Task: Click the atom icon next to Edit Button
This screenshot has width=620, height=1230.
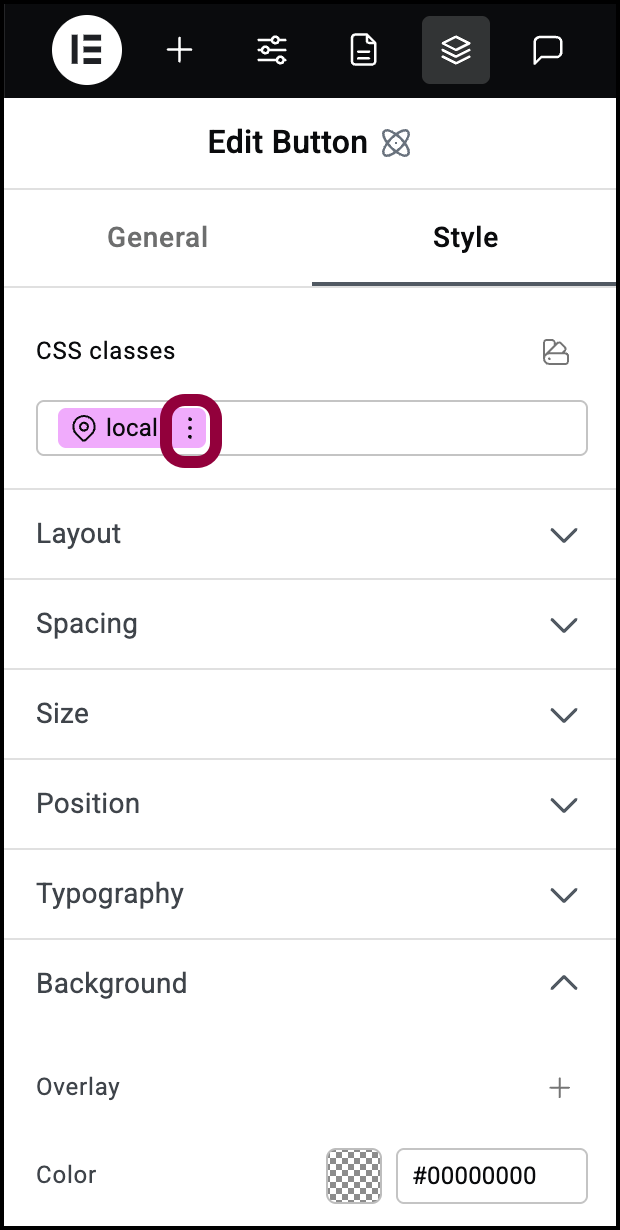Action: pyautogui.click(x=396, y=143)
